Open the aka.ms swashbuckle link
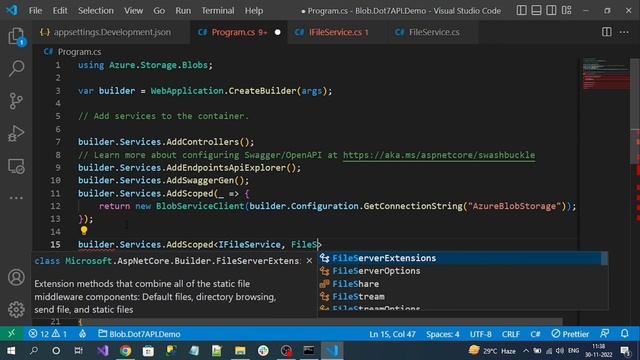The image size is (640, 360). [x=439, y=155]
